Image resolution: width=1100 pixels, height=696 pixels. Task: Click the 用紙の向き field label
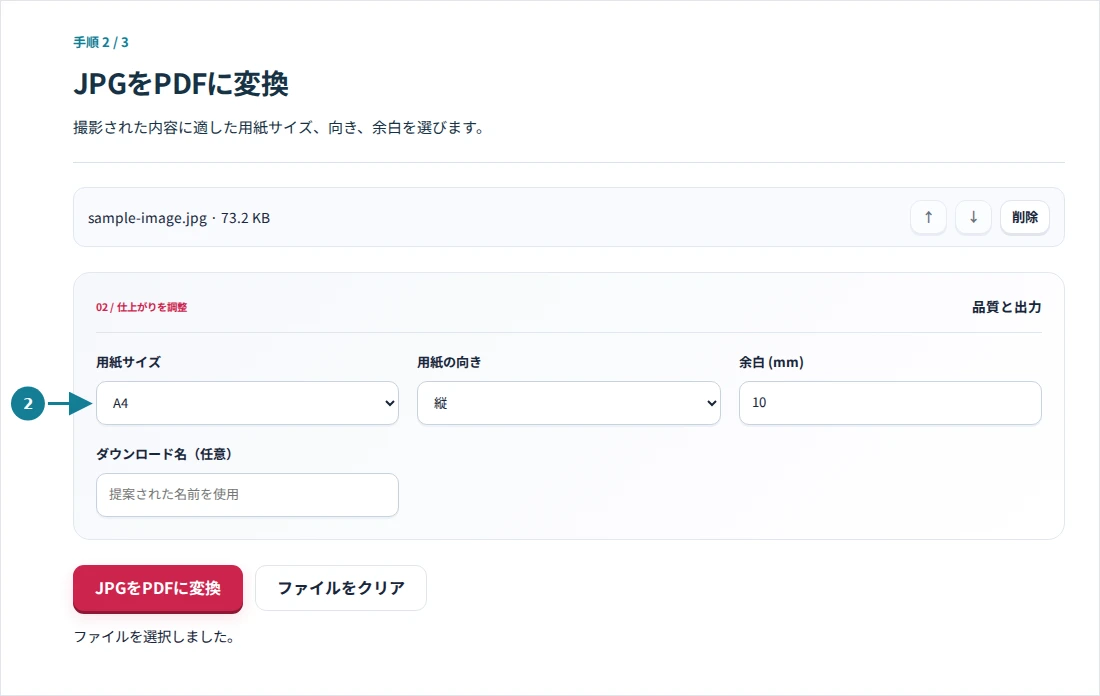pos(449,363)
